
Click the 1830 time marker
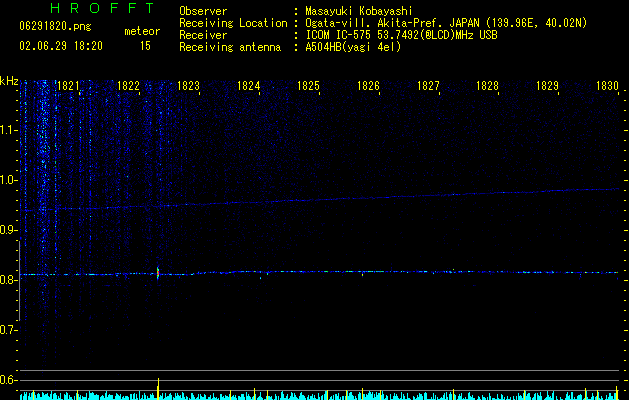pyautogui.click(x=607, y=86)
